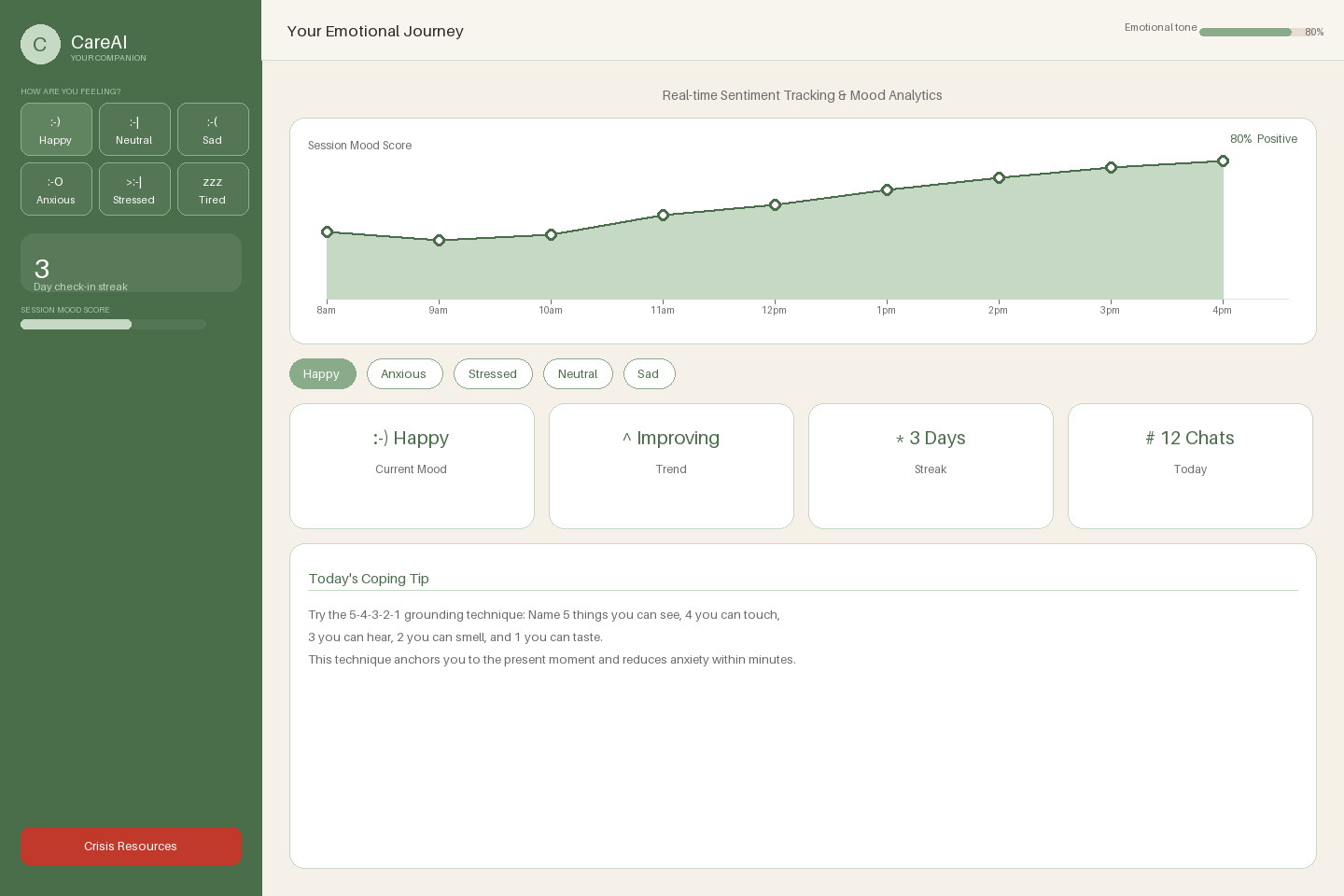Click the 3pm data point on chart

[x=1111, y=167]
